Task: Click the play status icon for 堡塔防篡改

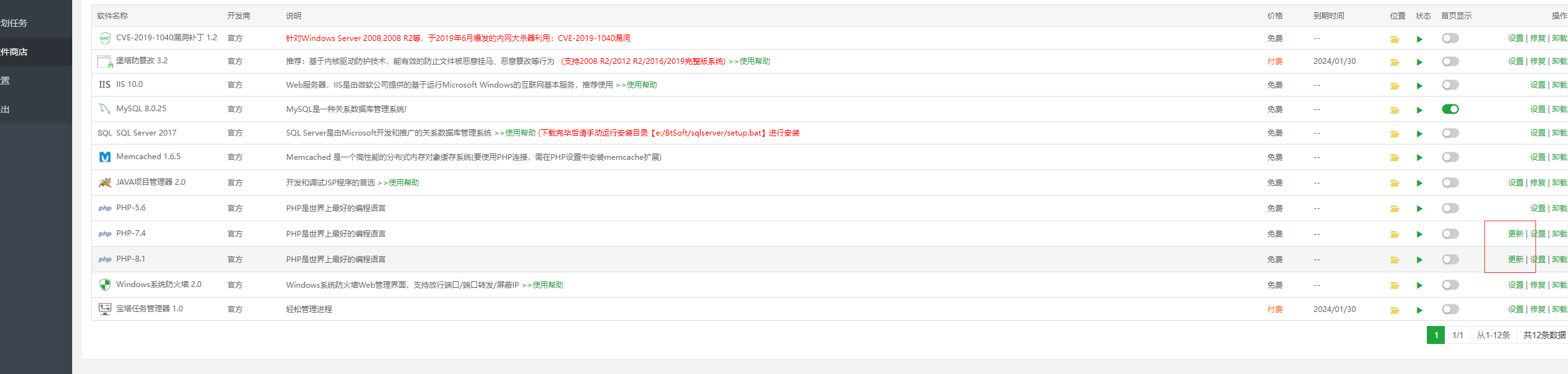Action: tap(1419, 62)
